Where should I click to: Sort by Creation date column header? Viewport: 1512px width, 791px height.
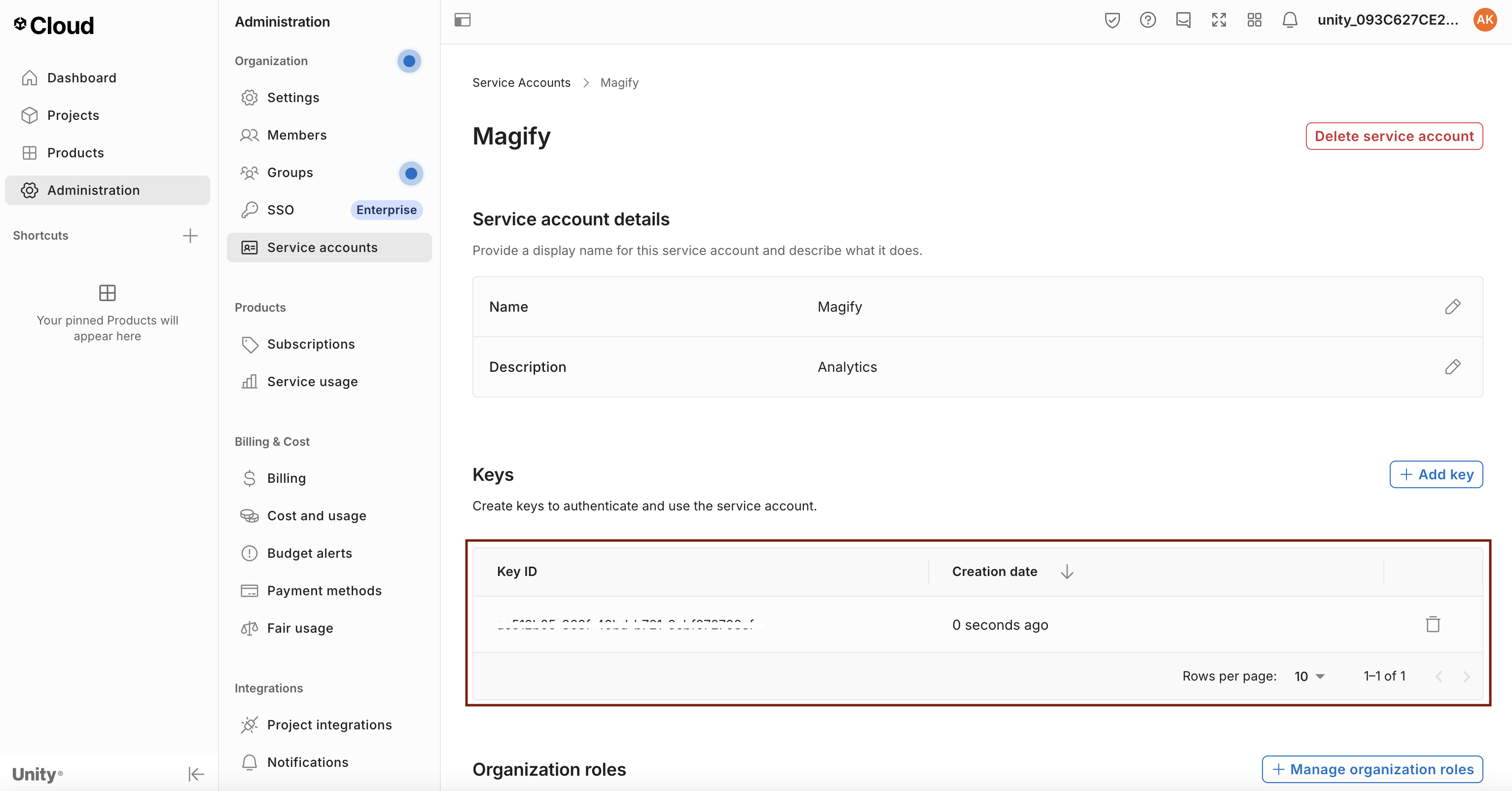click(x=994, y=572)
